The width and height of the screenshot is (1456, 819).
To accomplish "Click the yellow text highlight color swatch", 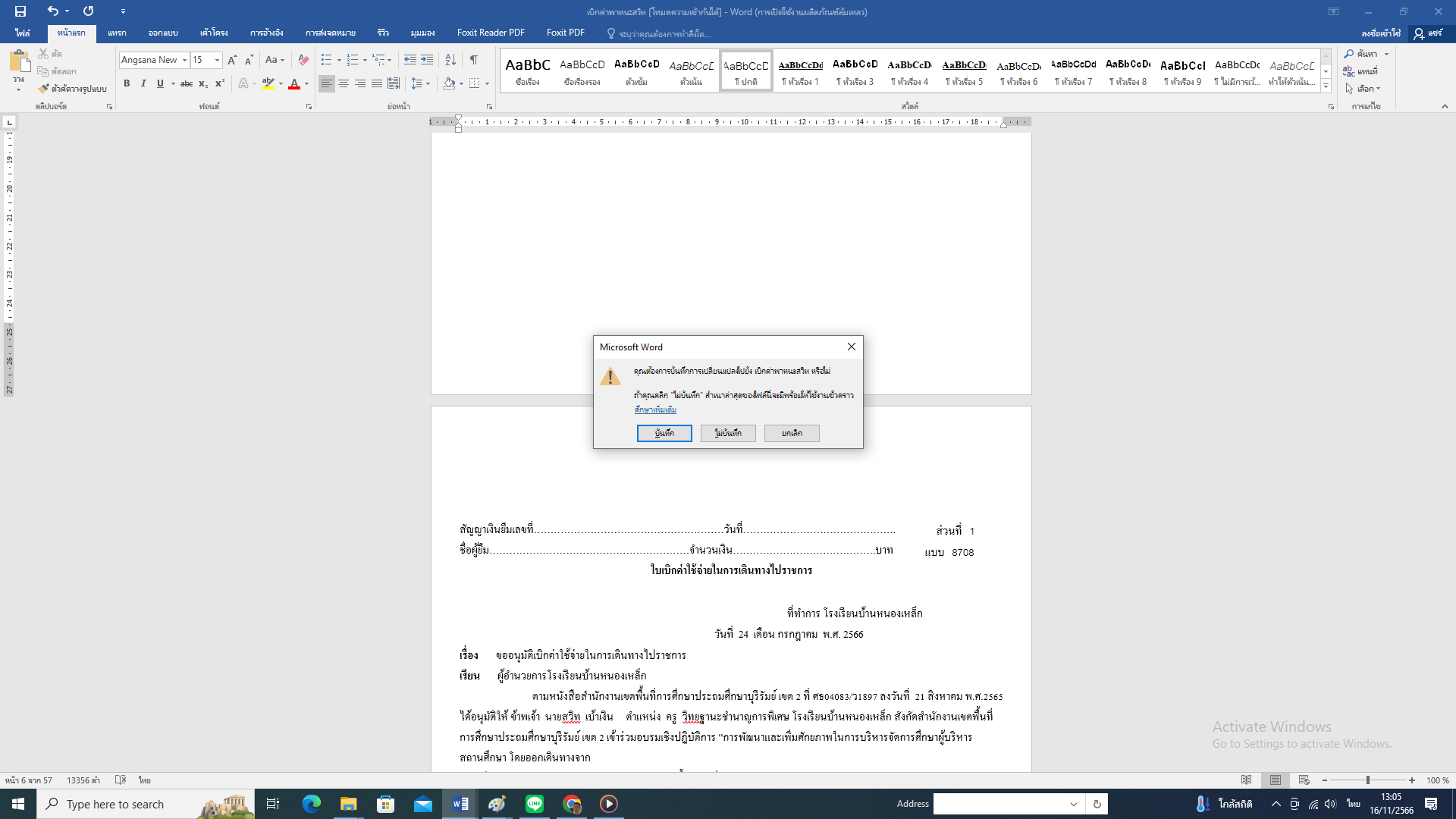I will [268, 83].
